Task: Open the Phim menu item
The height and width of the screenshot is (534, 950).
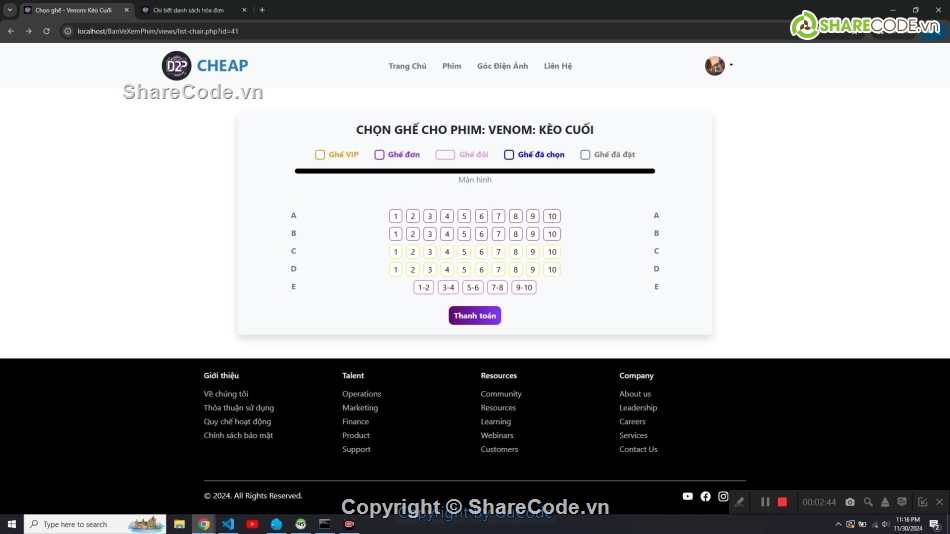Action: (451, 65)
